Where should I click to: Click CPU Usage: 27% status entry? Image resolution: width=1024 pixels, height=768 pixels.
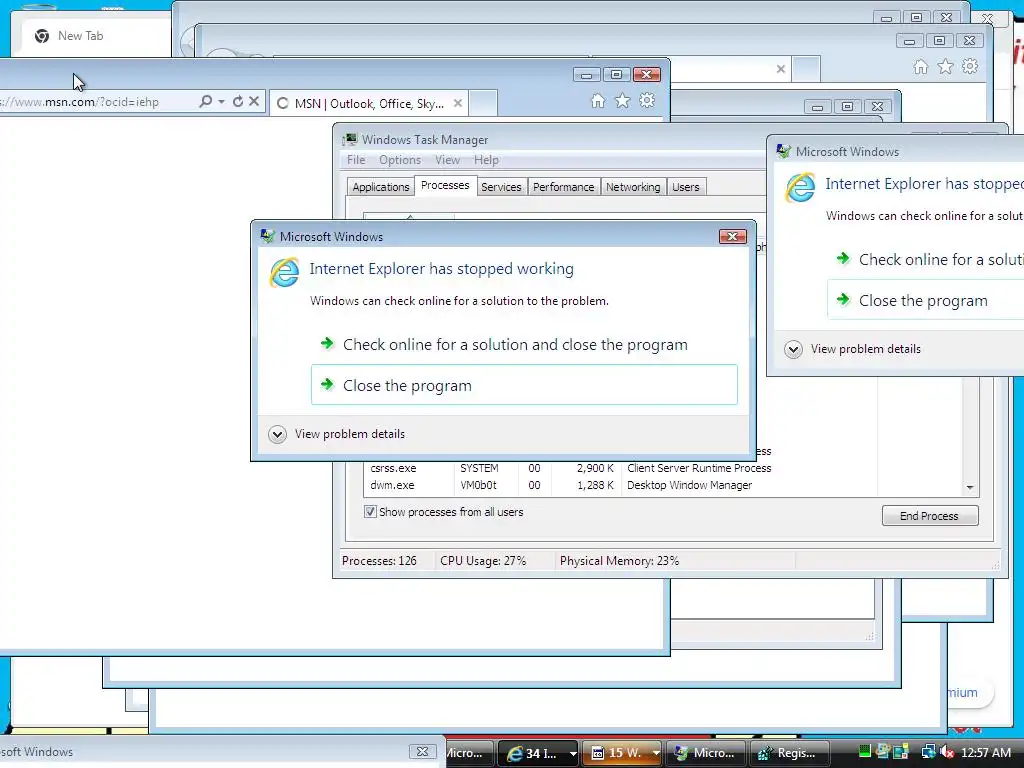[x=483, y=561]
